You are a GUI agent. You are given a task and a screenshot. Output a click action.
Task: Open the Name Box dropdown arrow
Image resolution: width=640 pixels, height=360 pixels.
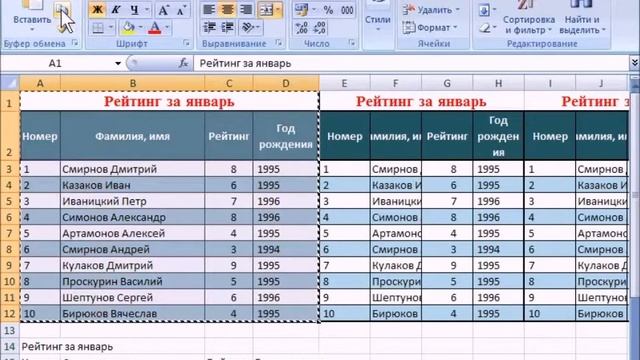118,63
